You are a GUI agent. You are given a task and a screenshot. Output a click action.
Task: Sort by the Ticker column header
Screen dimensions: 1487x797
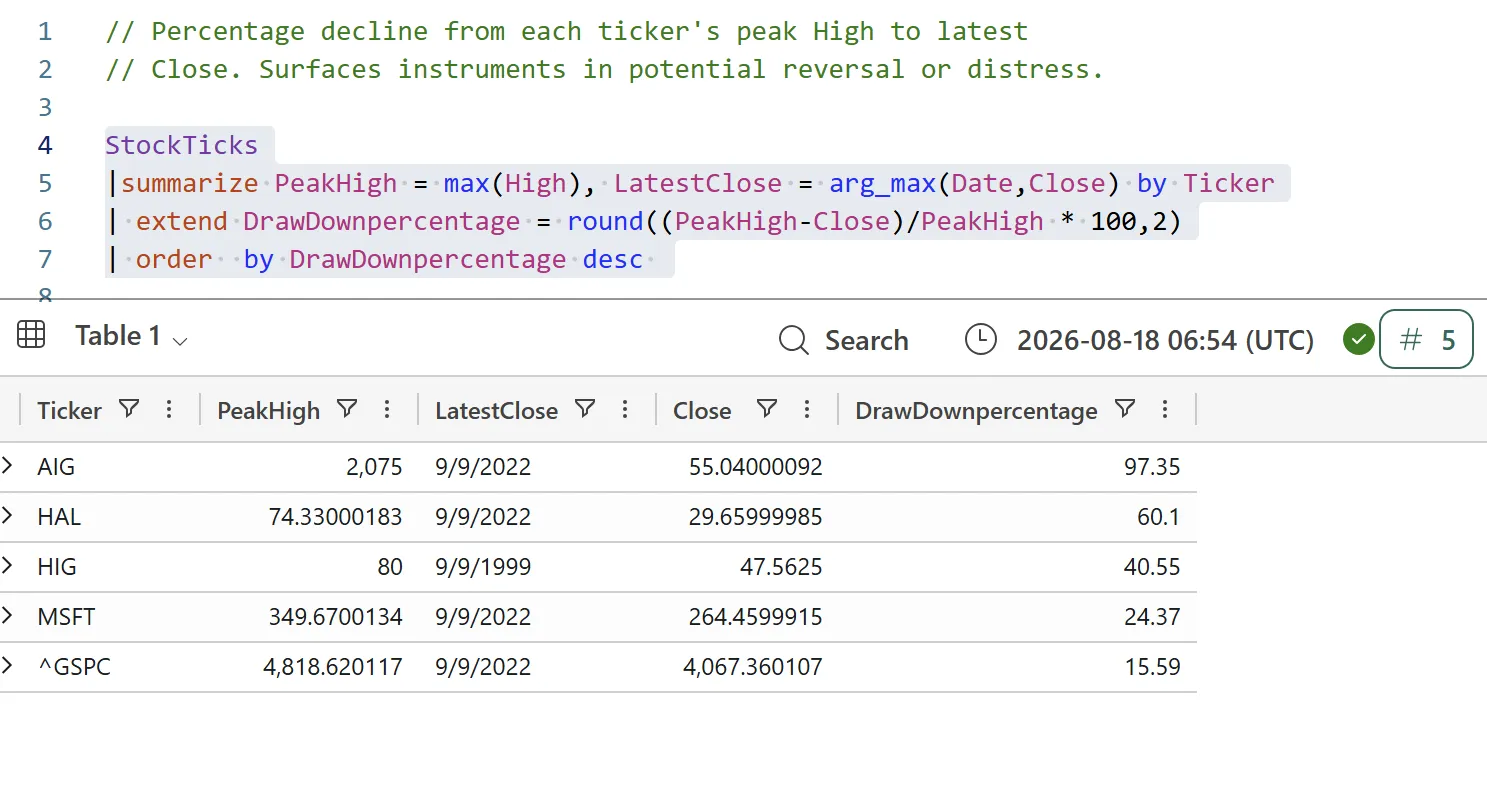click(x=69, y=411)
